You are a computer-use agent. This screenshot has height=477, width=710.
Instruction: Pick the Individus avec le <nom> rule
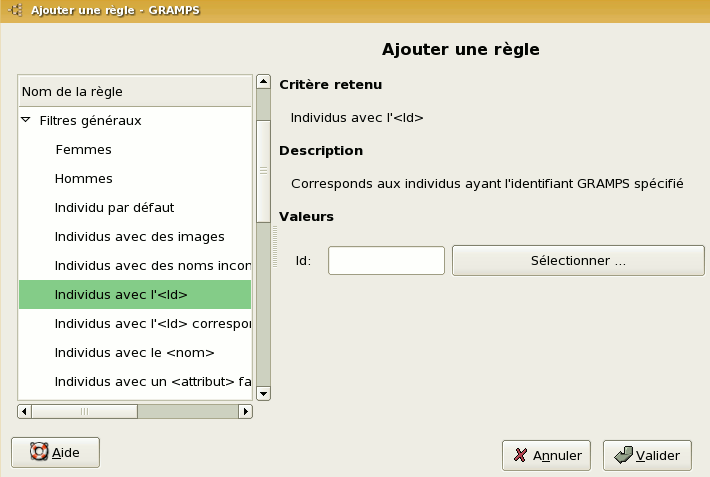click(x=135, y=353)
